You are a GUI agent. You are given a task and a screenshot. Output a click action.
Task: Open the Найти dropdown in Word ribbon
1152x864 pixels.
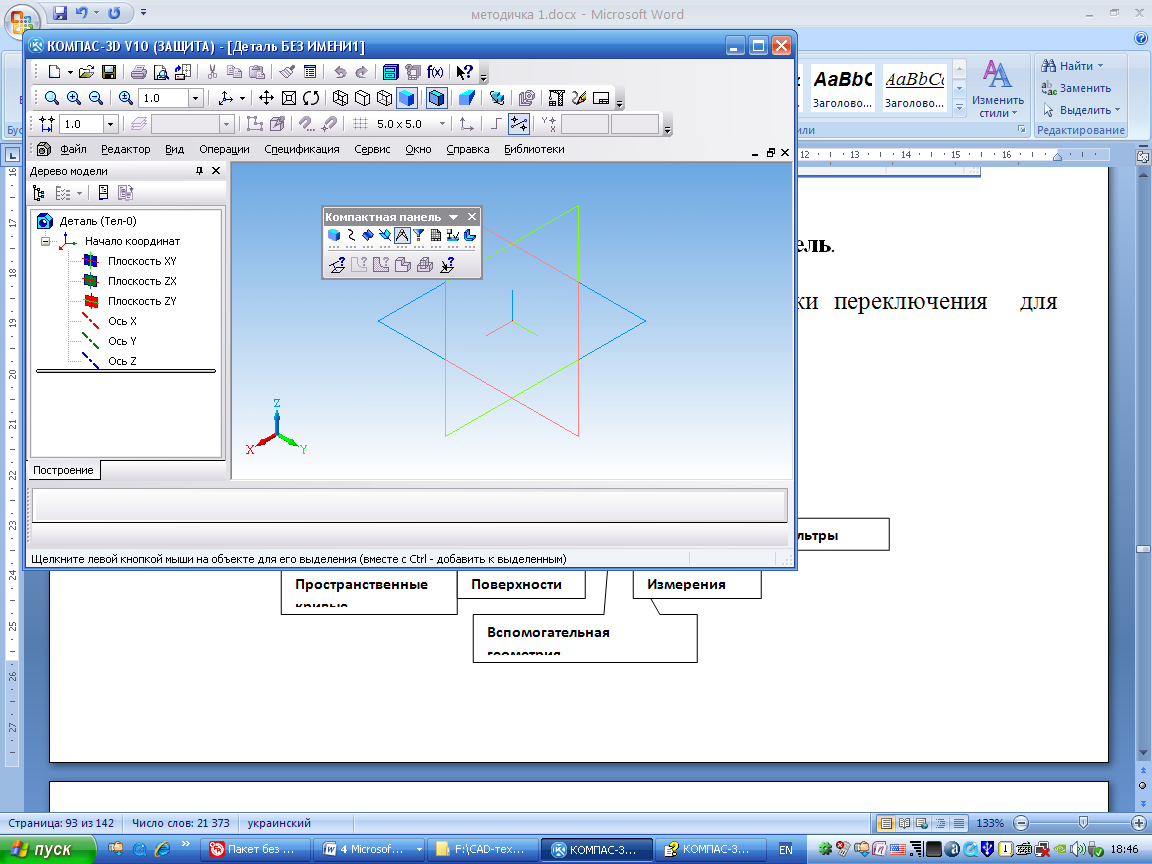tap(1101, 66)
